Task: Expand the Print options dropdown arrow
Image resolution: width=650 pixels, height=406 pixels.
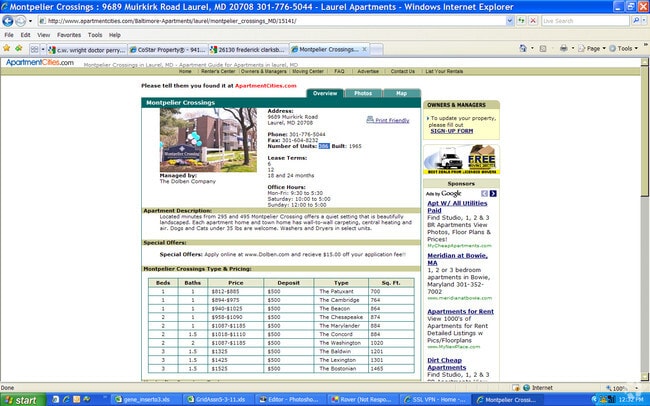Action: [x=572, y=49]
